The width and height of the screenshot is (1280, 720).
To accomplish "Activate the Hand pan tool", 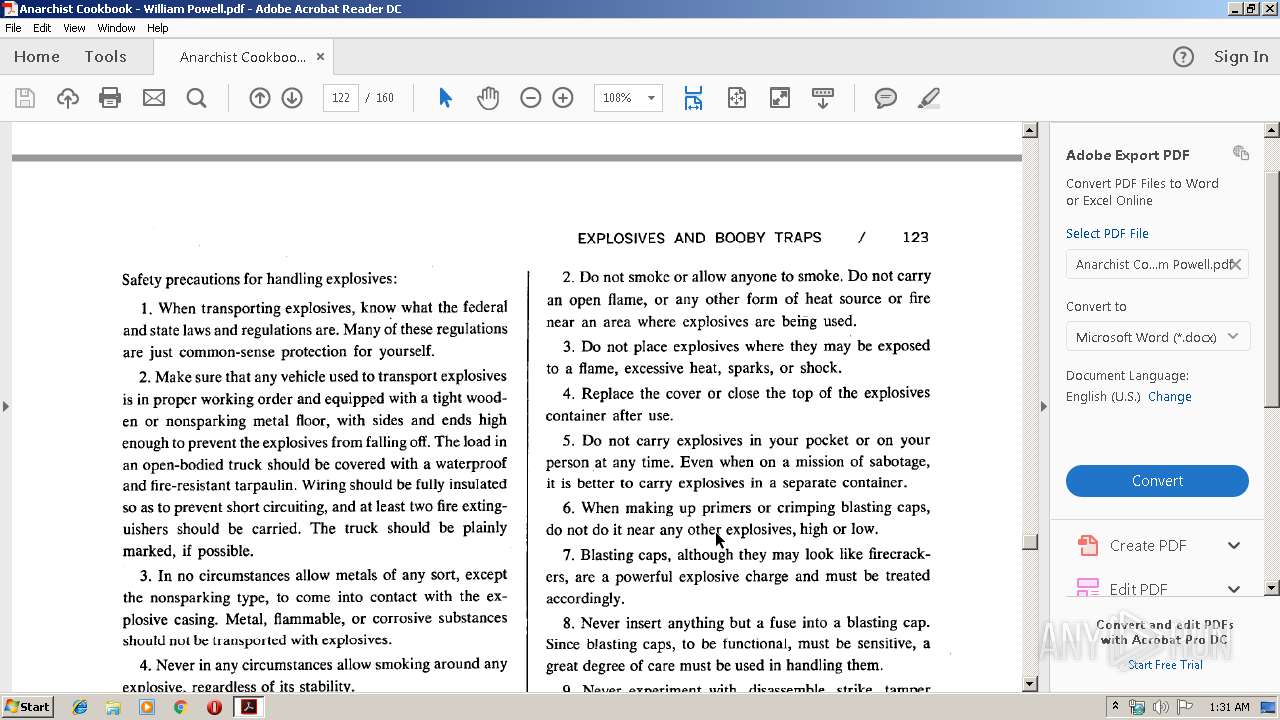I will 488,98.
